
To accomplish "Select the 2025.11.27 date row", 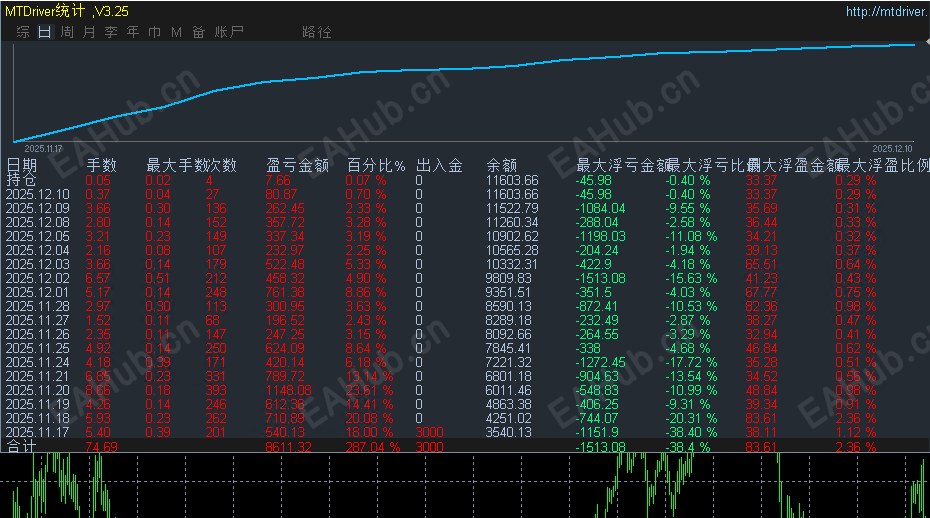I will point(37,320).
